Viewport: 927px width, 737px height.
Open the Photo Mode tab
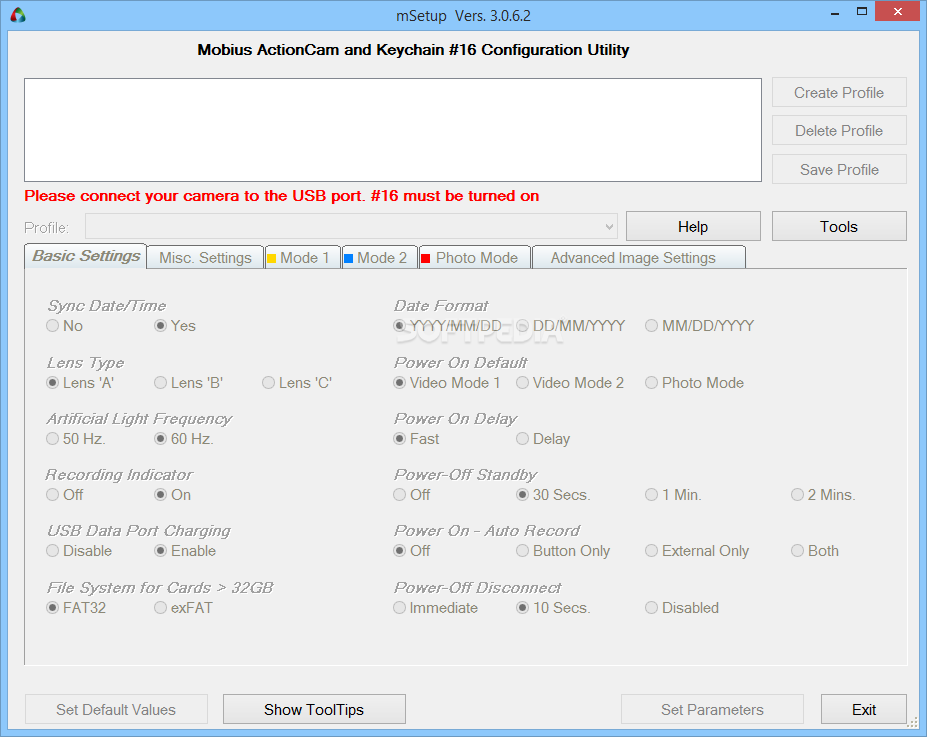pos(475,258)
